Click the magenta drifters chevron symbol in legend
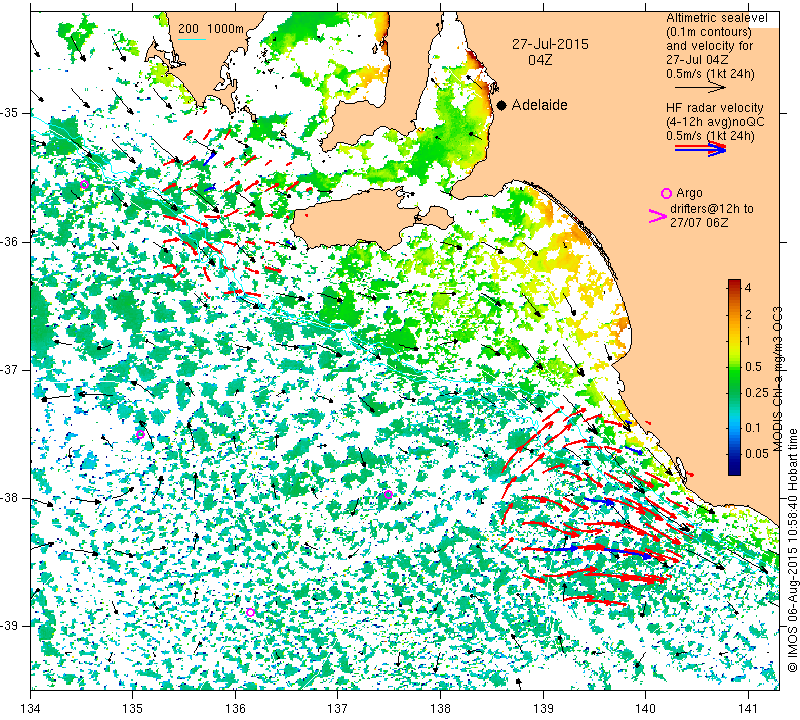 point(658,215)
